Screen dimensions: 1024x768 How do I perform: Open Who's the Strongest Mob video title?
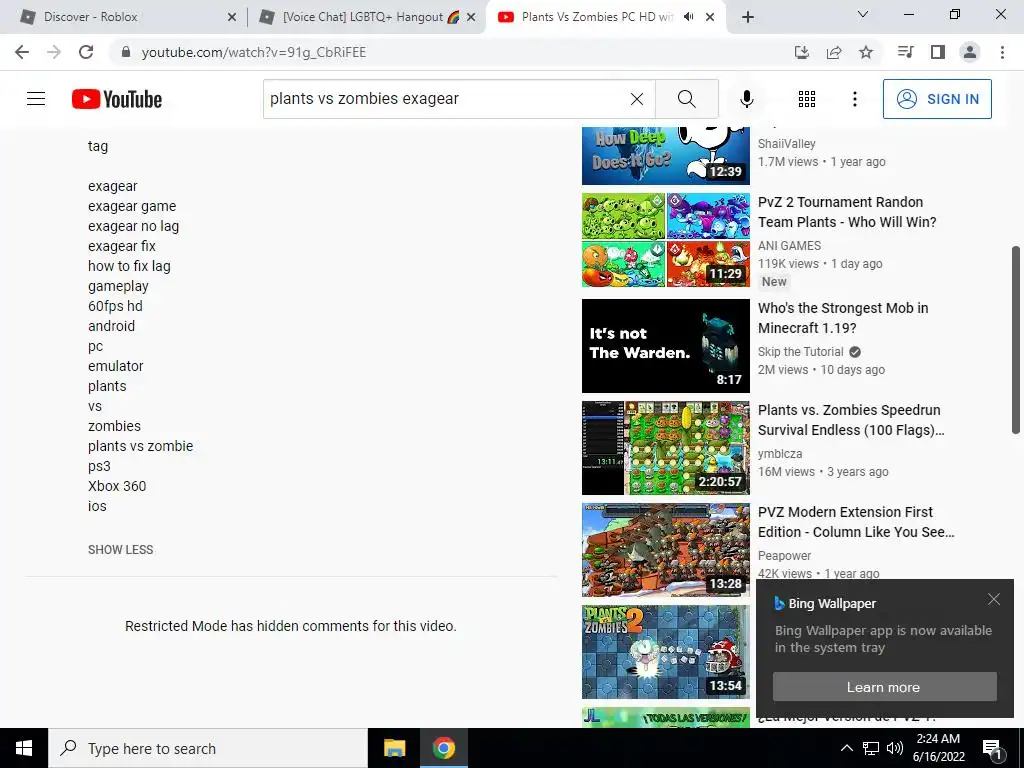tap(842, 318)
